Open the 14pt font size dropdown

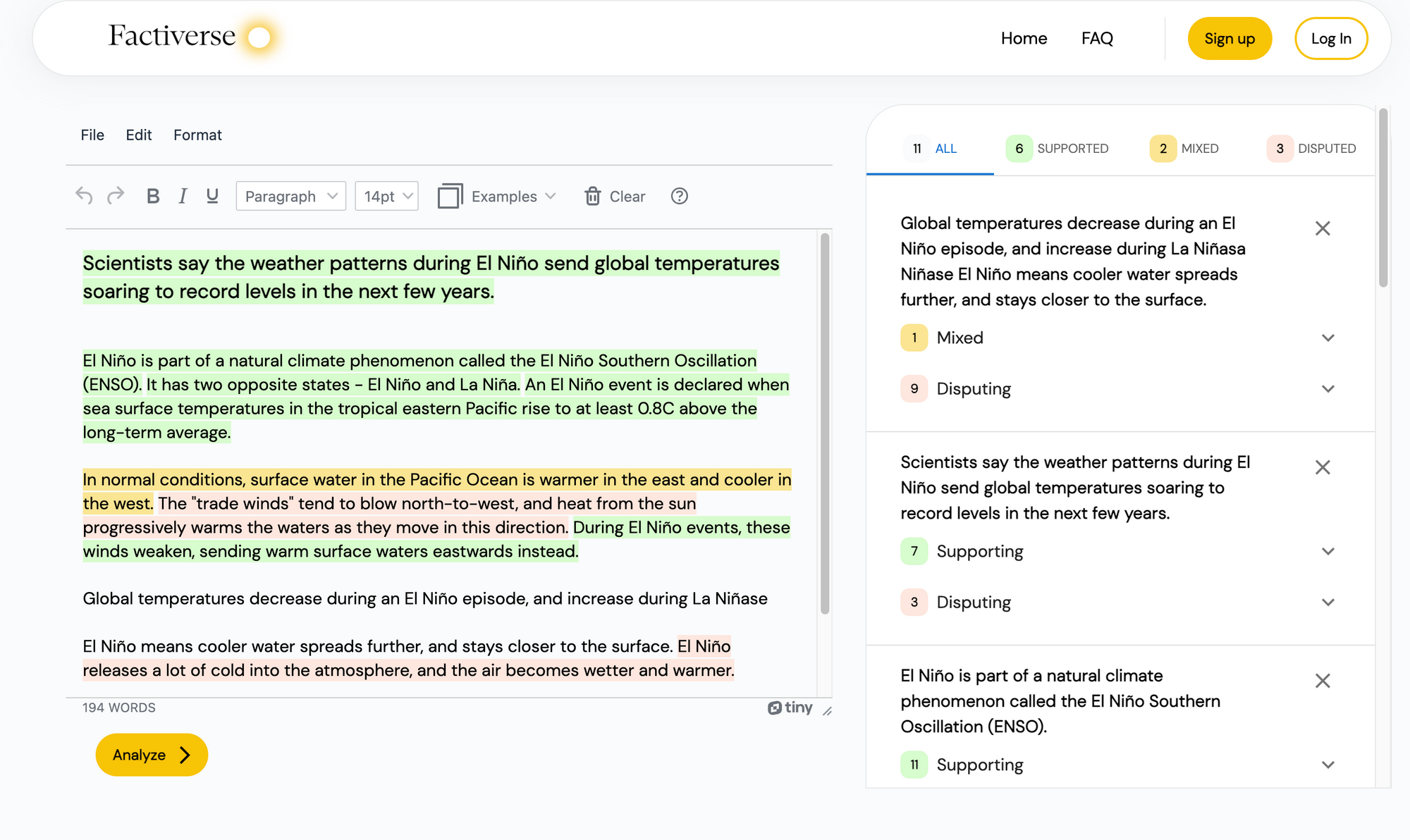tap(387, 196)
